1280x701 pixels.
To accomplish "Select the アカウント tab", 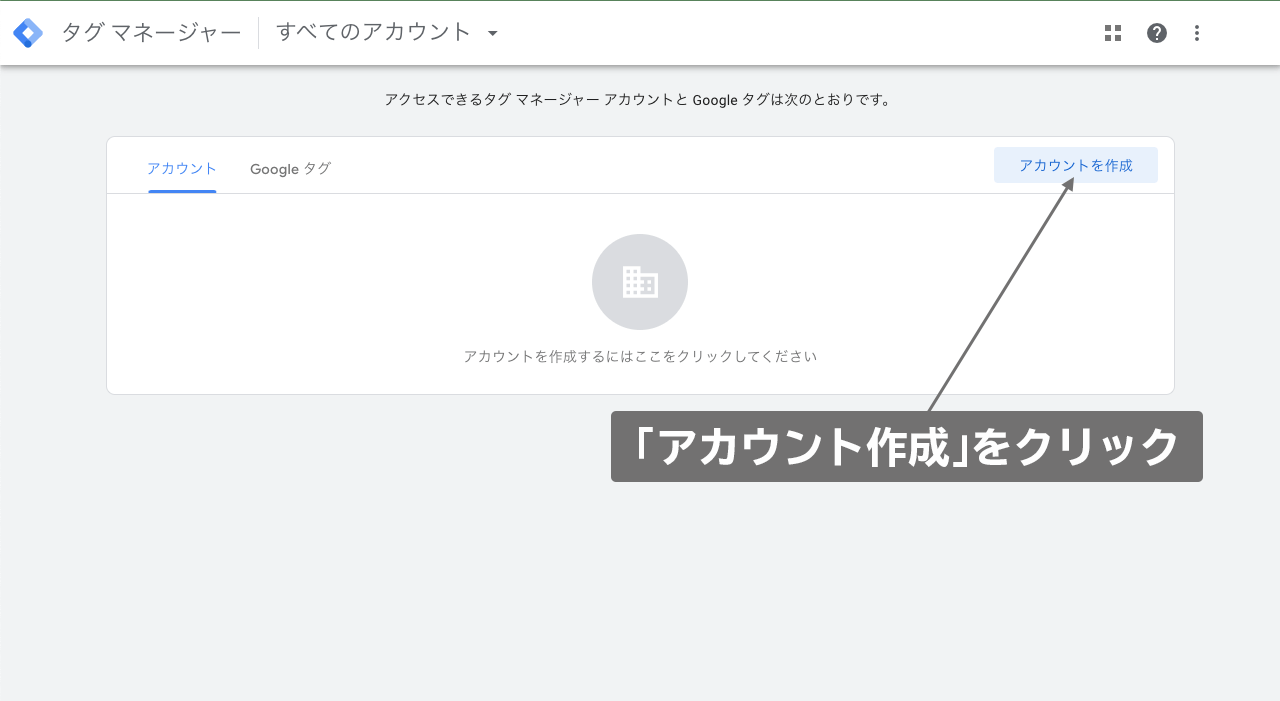I will 181,169.
